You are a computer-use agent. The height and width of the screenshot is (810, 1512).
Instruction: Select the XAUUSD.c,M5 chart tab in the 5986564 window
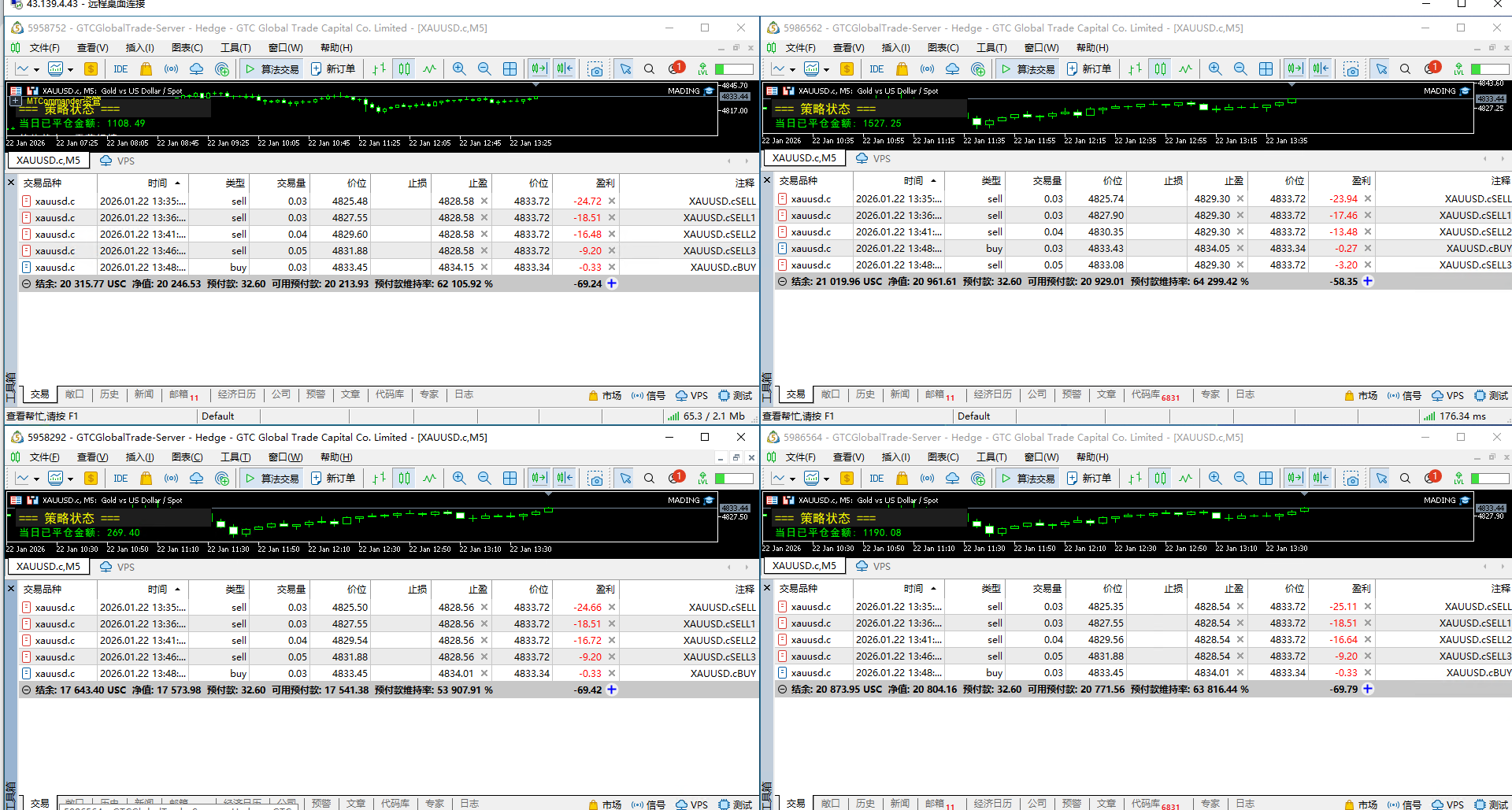804,566
